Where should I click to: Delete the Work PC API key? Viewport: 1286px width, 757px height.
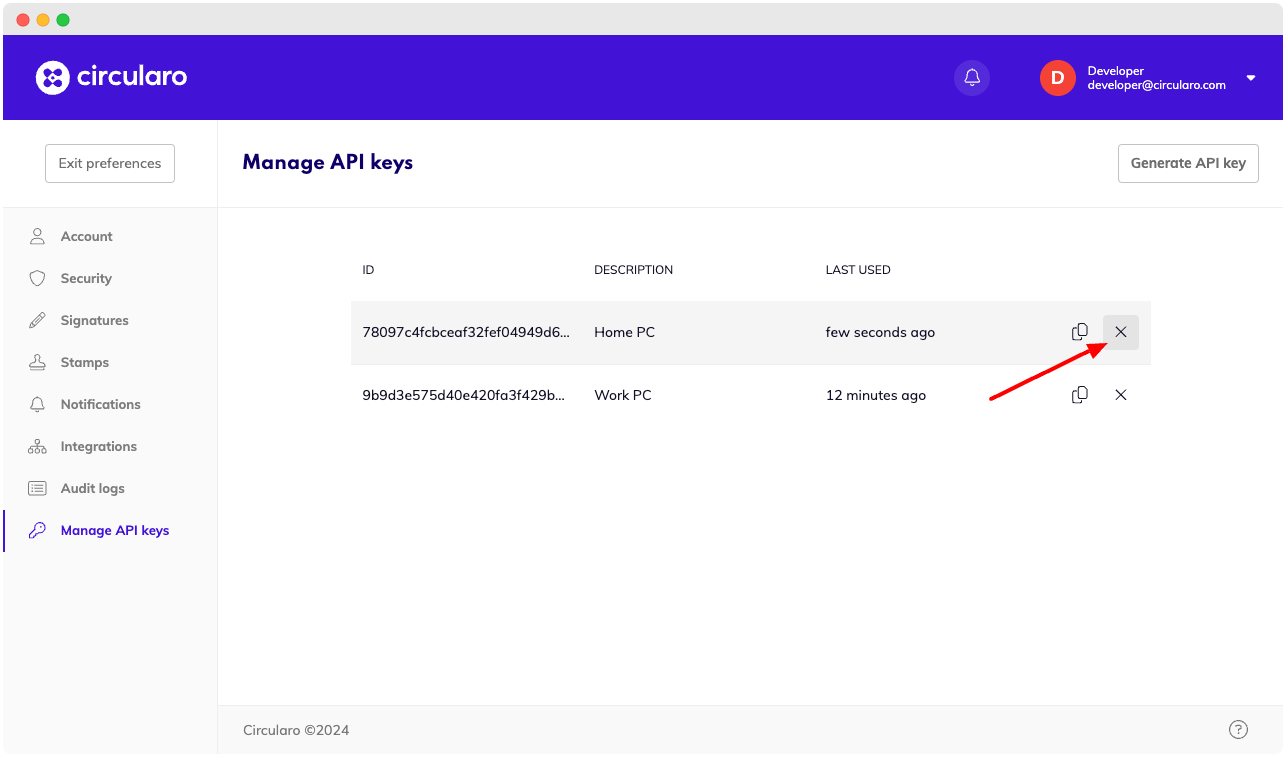tap(1120, 394)
